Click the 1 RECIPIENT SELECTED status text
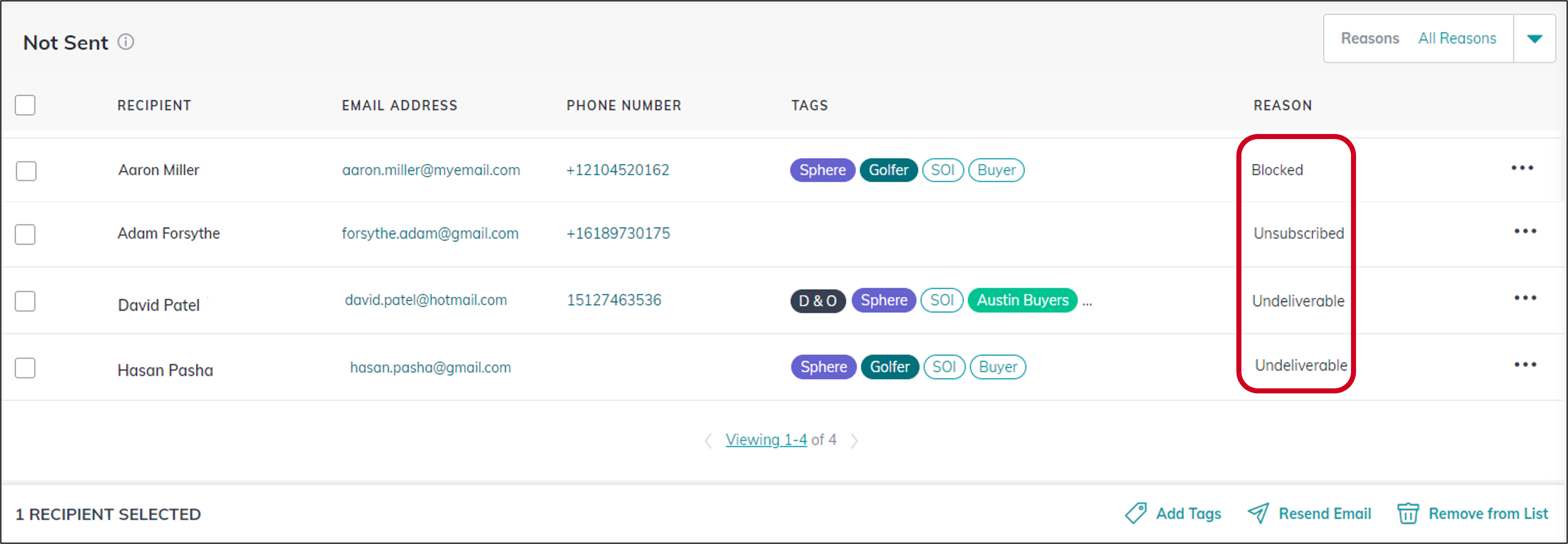 point(108,514)
